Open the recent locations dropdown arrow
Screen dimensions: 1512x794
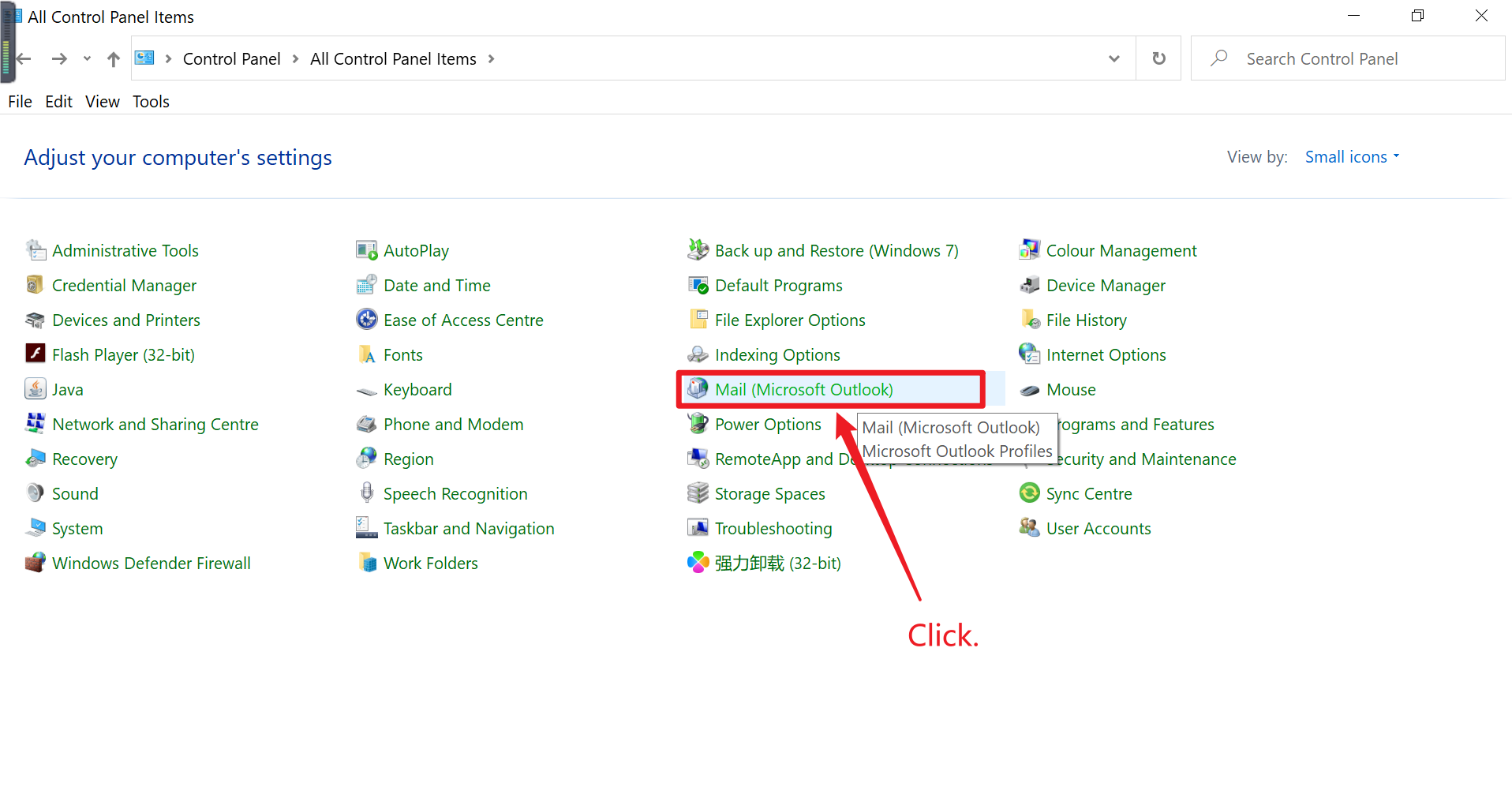87,58
